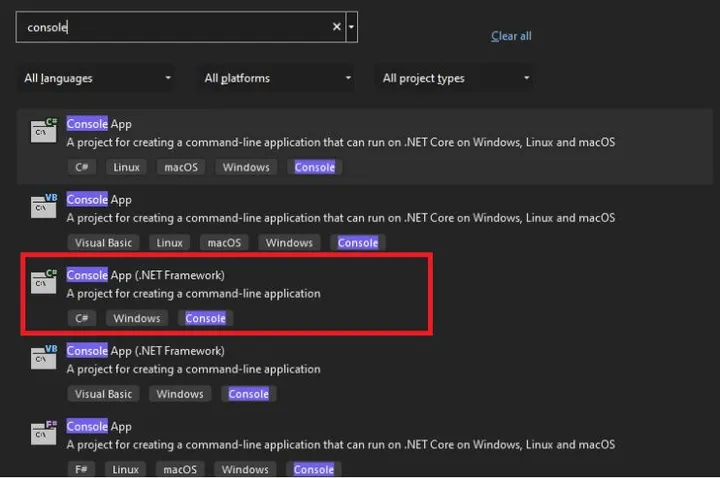720x478 pixels.
Task: Click the Windows tag on the first C# Console App
Action: click(x=246, y=167)
